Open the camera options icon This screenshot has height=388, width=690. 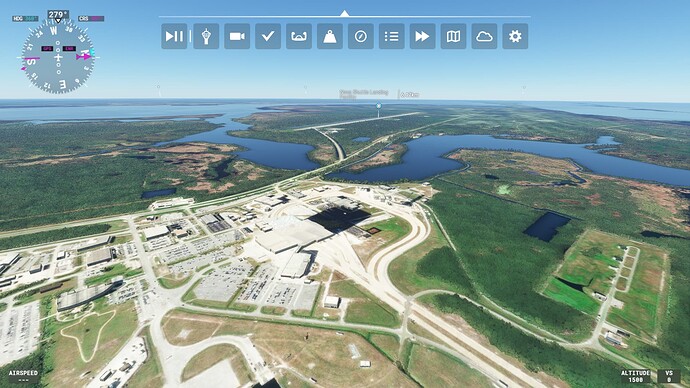237,36
